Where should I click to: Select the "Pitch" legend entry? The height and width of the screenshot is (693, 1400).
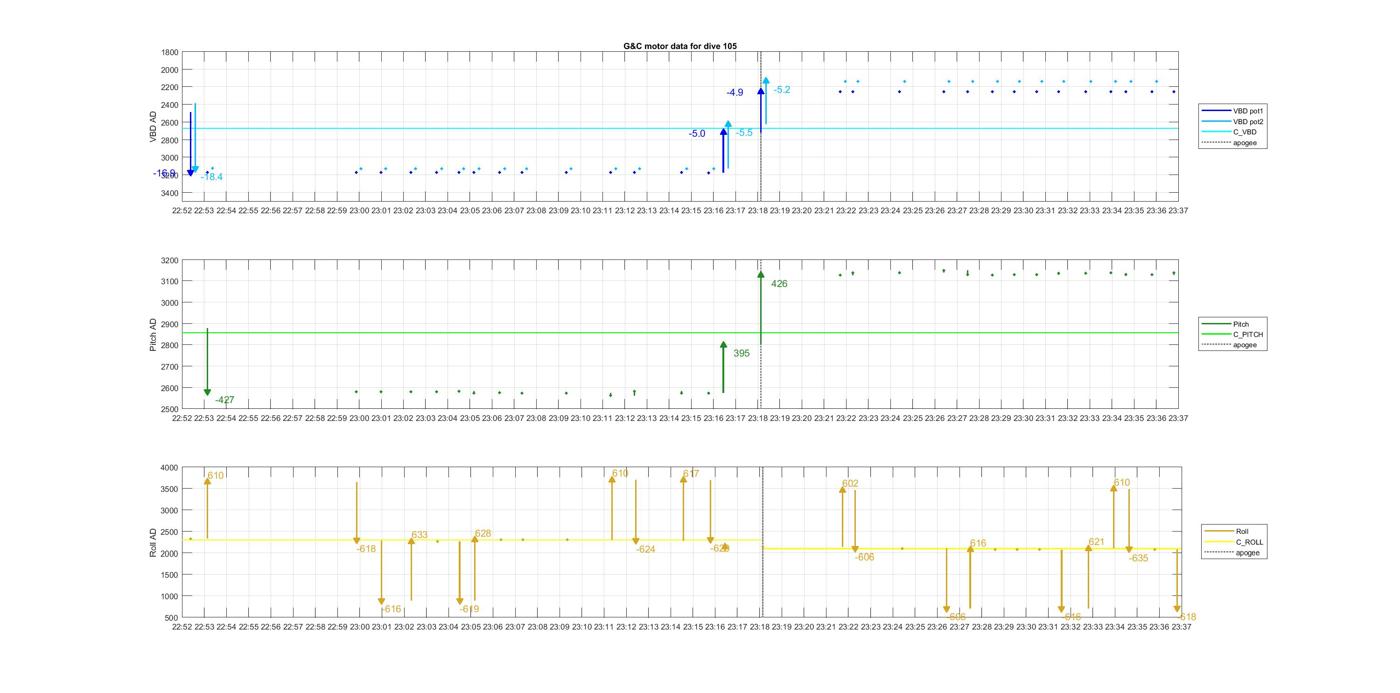[x=1225, y=324]
